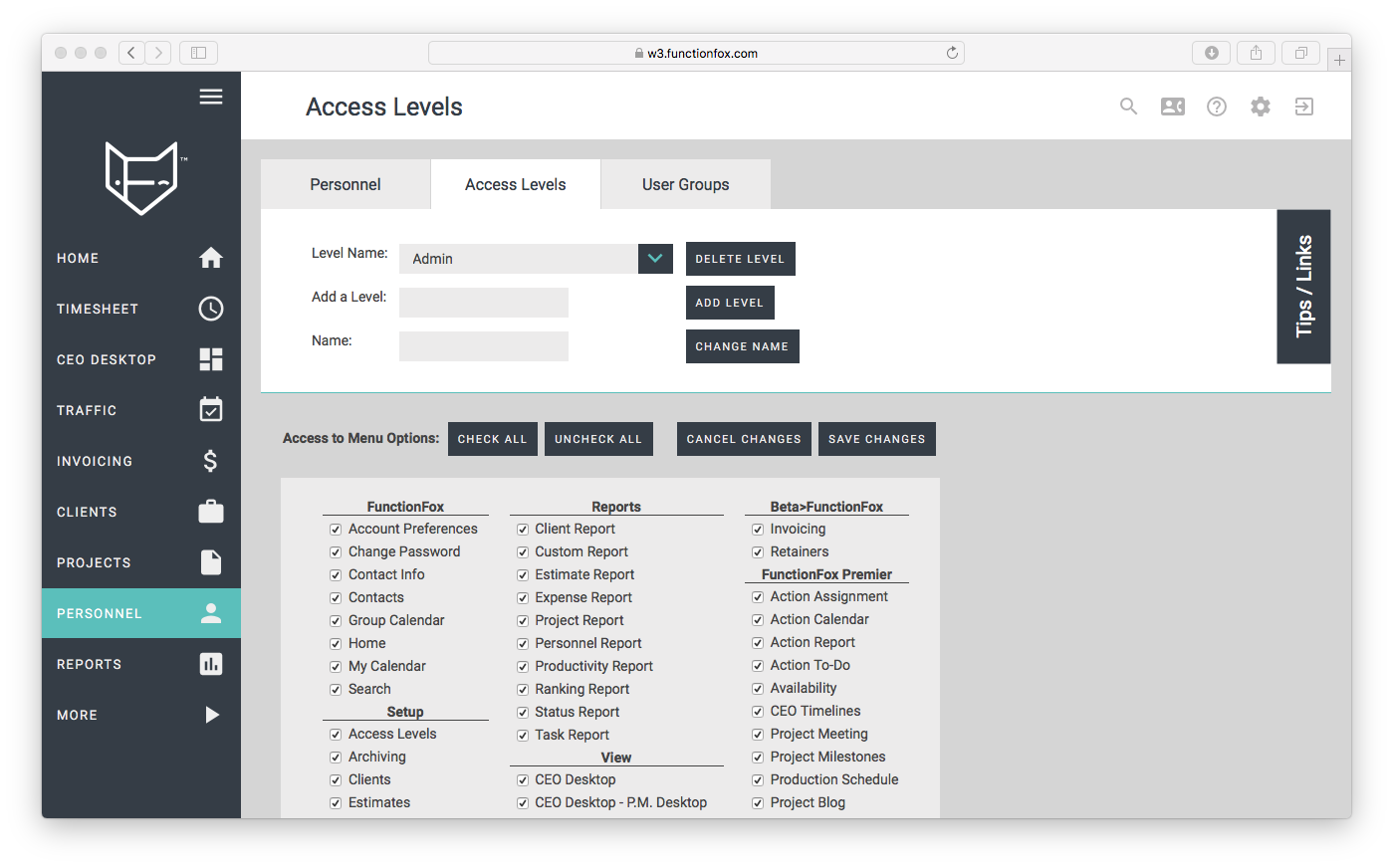Open Timesheet from the sidebar
1393x868 pixels.
(141, 309)
